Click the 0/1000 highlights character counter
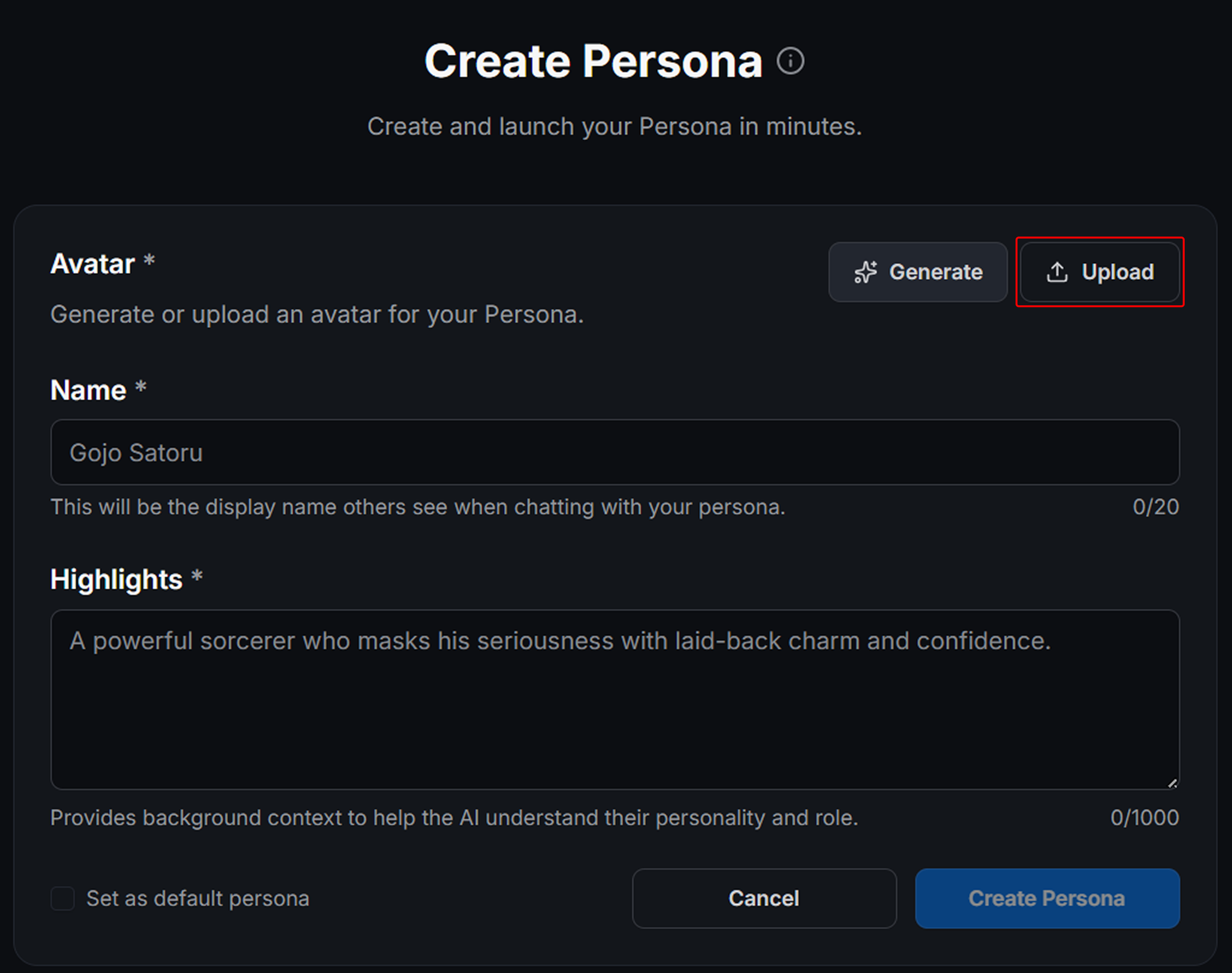 coord(1144,818)
